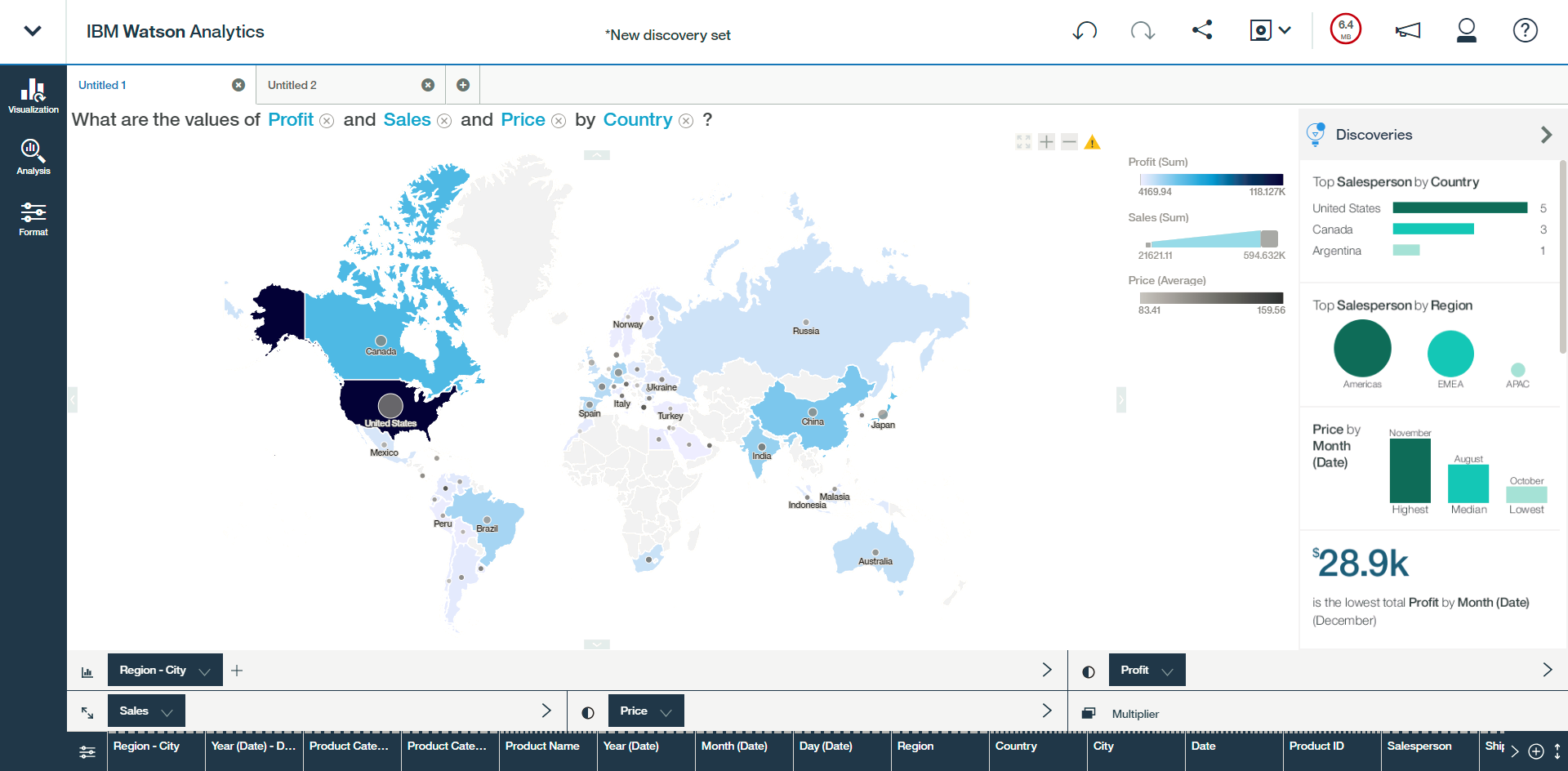This screenshot has width=1568, height=771.
Task: Open the Visualization panel in sidebar
Action: click(x=33, y=95)
